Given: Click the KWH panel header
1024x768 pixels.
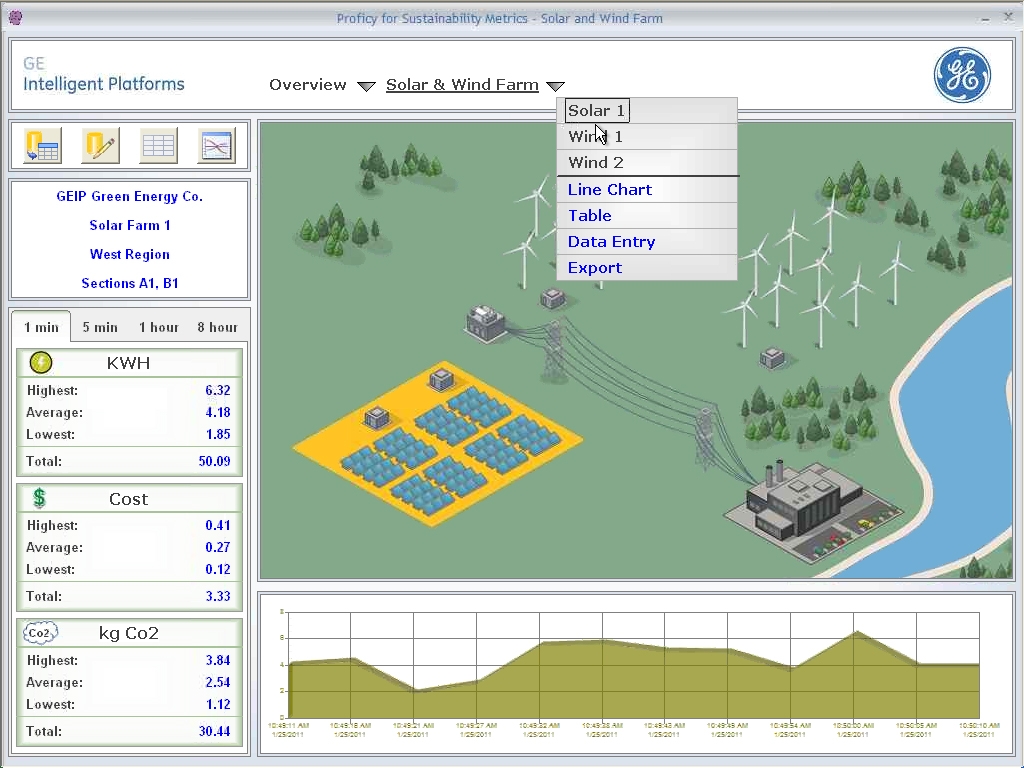Looking at the screenshot, I should (x=129, y=363).
